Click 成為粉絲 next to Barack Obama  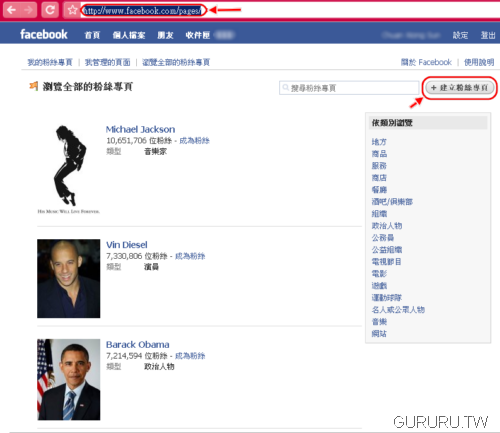click(190, 356)
